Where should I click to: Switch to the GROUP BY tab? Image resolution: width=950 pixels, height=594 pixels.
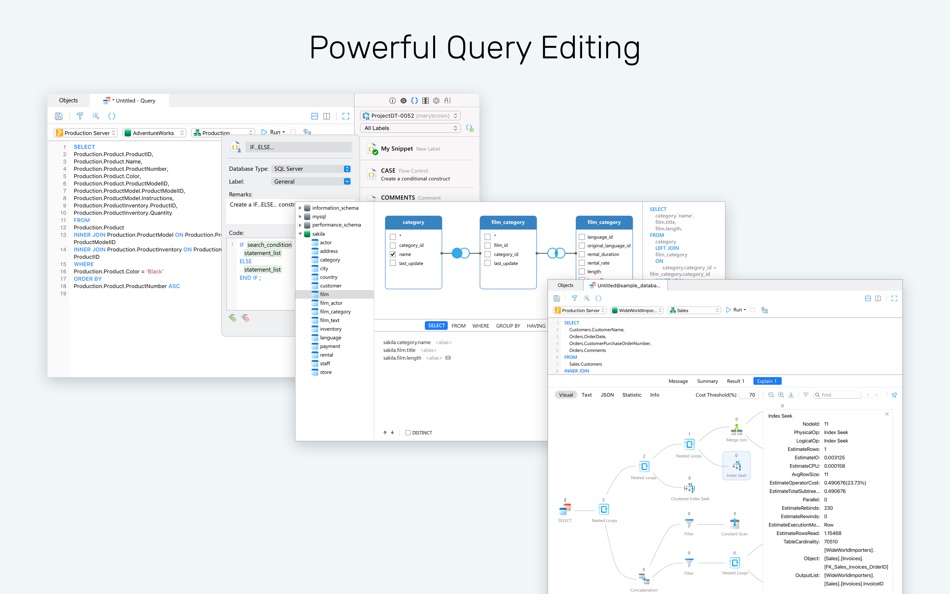[508, 325]
